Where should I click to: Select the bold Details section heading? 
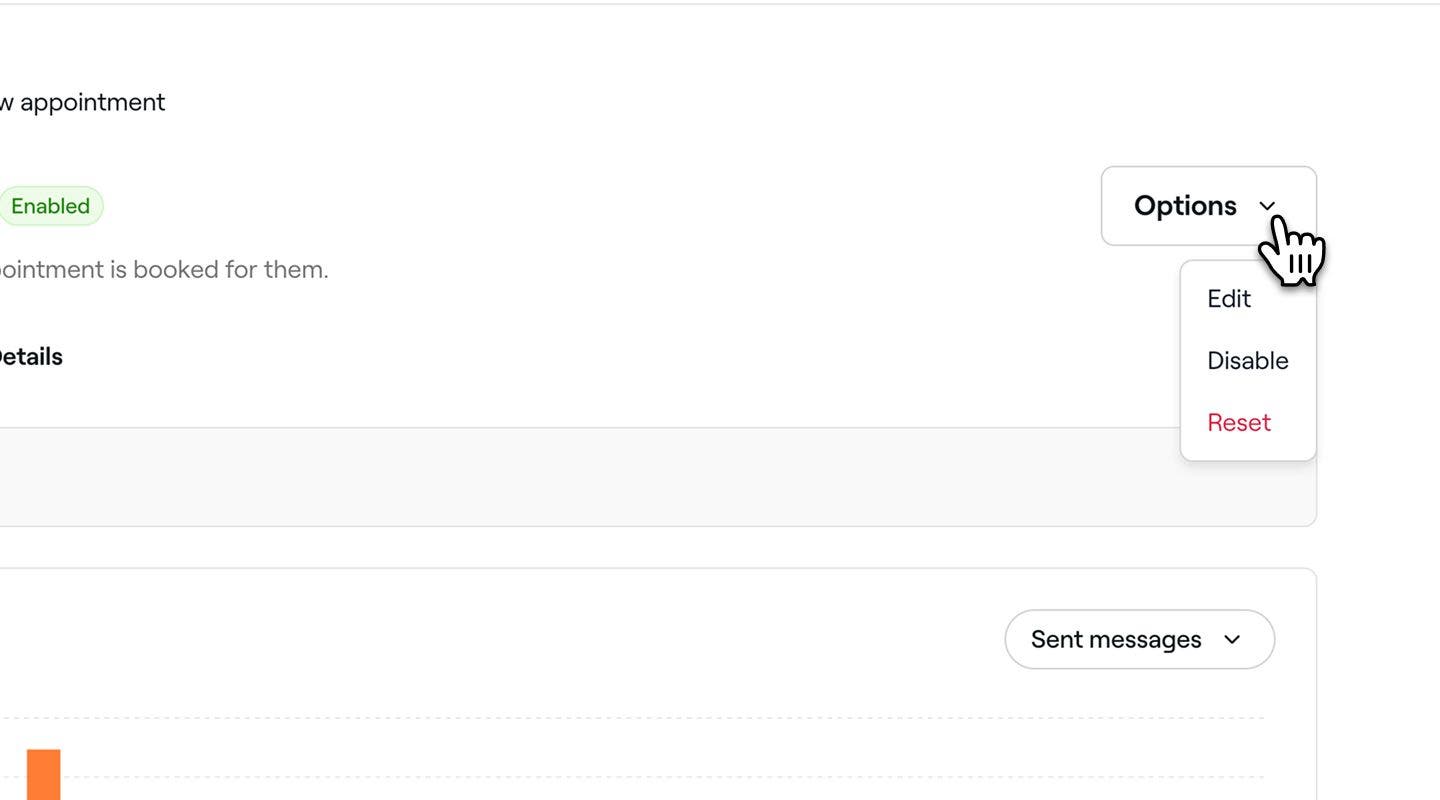point(29,357)
